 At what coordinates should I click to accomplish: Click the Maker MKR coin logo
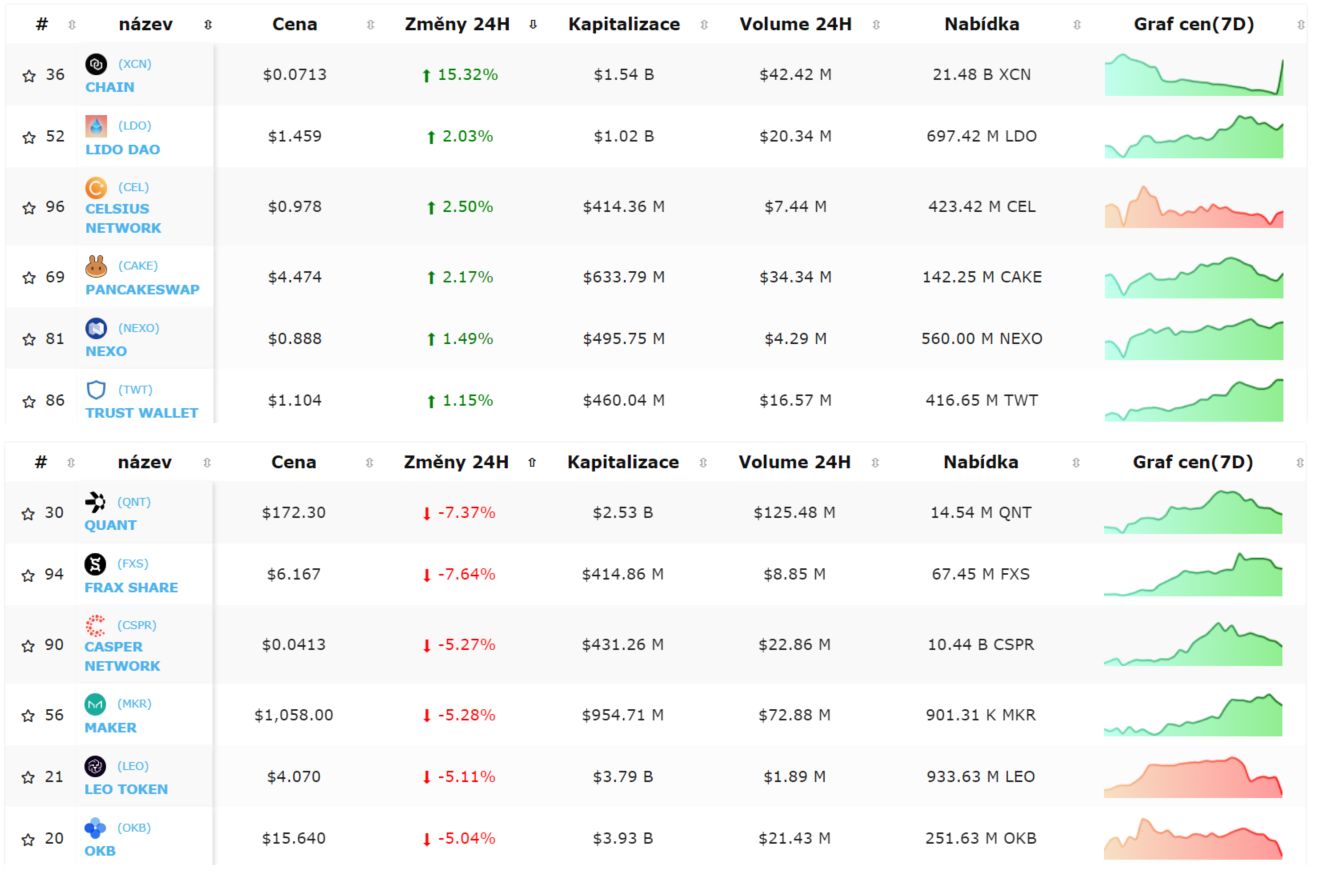[95, 704]
